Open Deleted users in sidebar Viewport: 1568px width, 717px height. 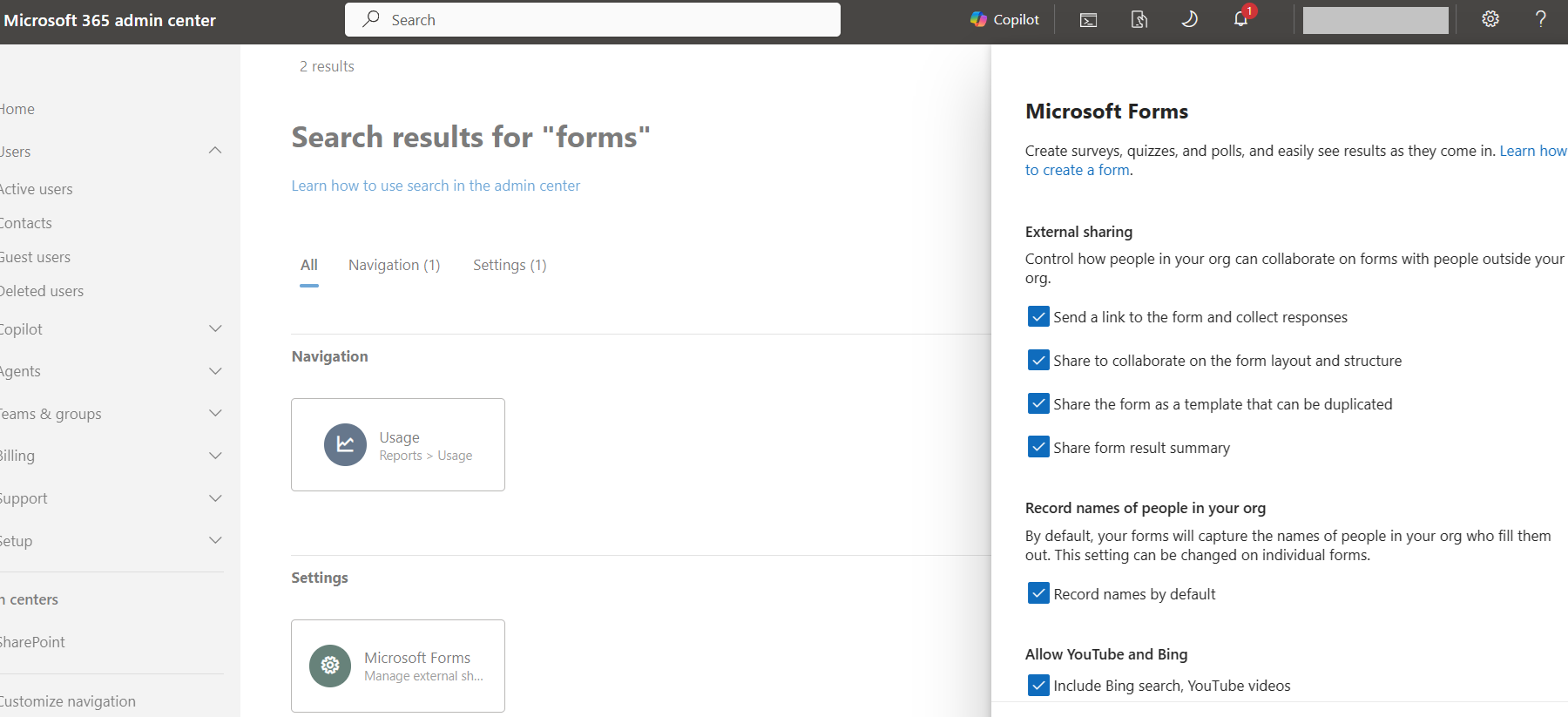point(42,291)
